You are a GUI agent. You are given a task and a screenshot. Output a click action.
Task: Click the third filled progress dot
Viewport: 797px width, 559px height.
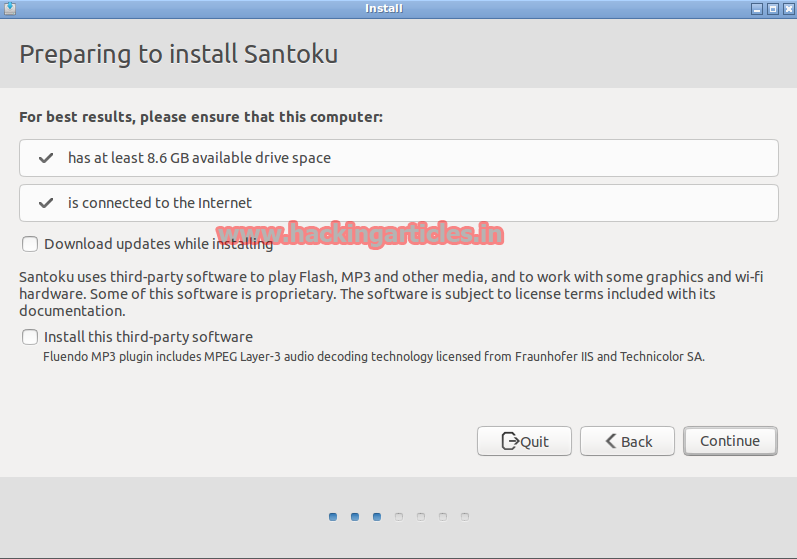point(377,517)
